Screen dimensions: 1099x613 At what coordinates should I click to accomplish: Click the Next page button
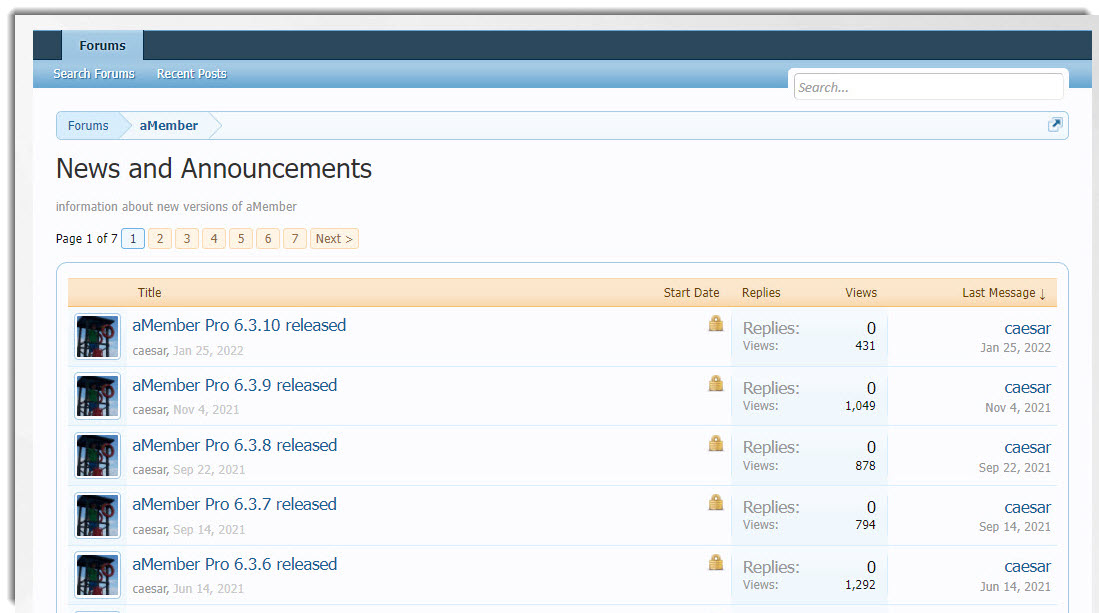pyautogui.click(x=333, y=238)
